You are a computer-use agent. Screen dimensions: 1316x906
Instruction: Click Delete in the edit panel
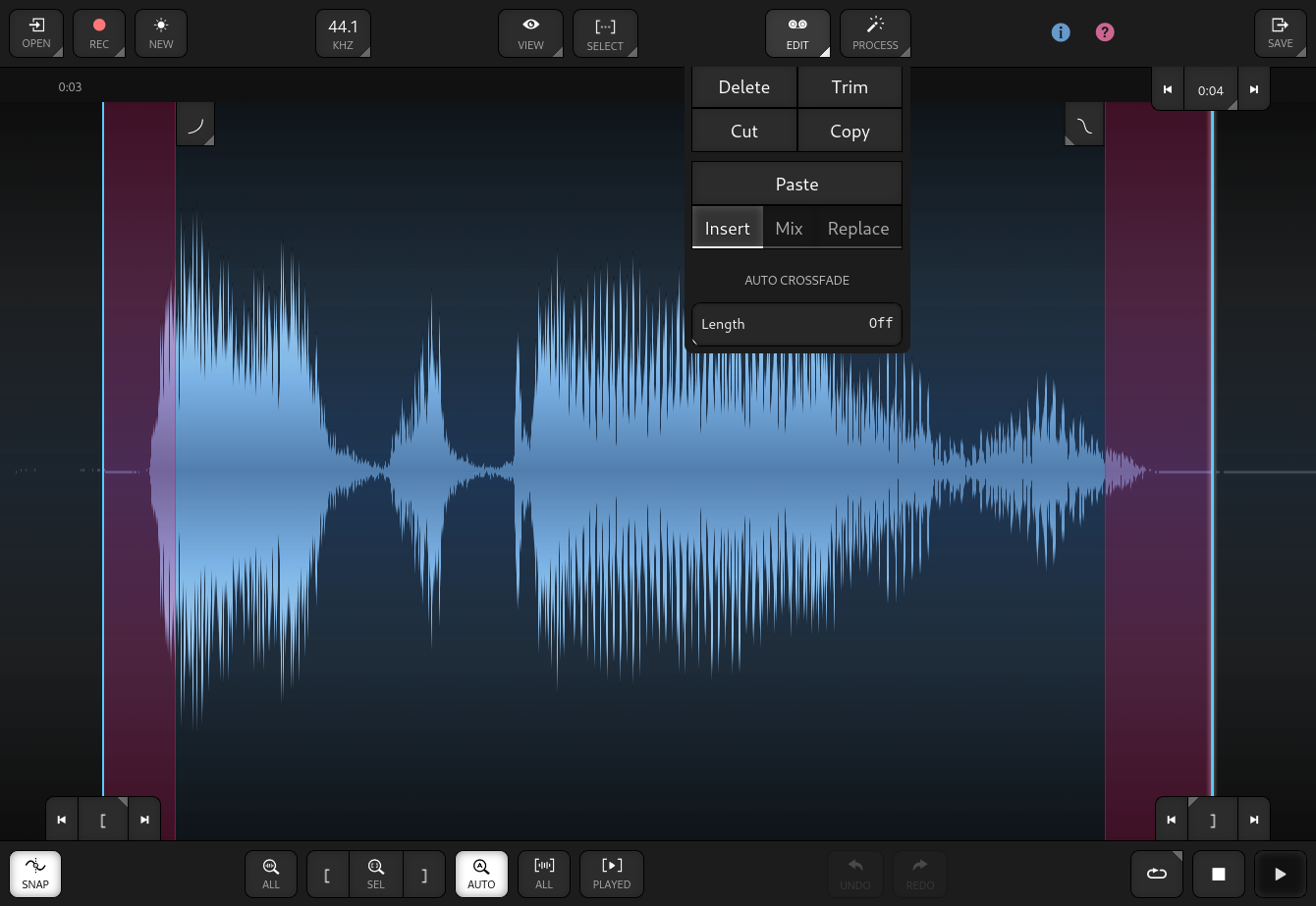pyautogui.click(x=744, y=87)
